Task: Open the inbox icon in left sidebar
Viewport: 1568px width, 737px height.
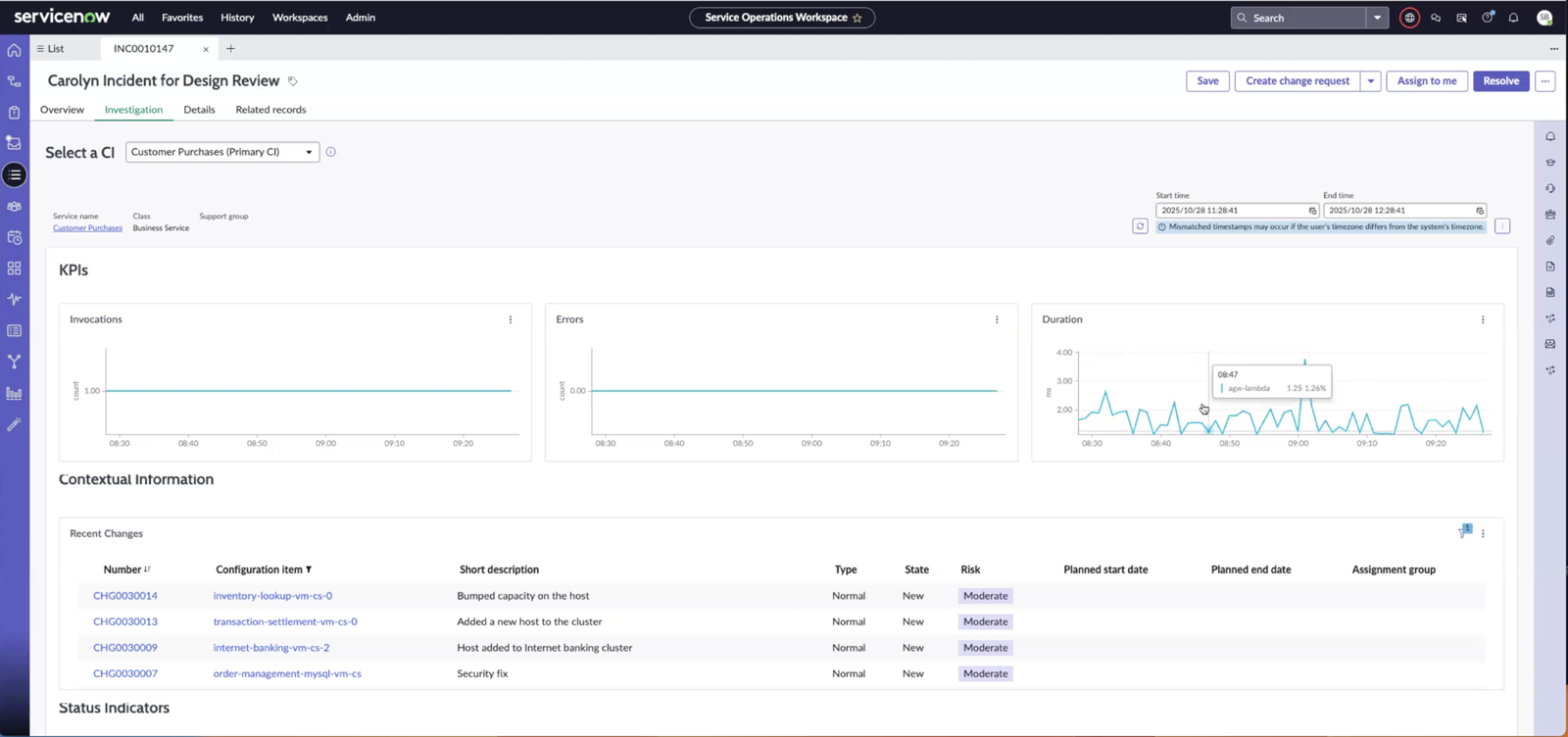Action: pyautogui.click(x=14, y=143)
